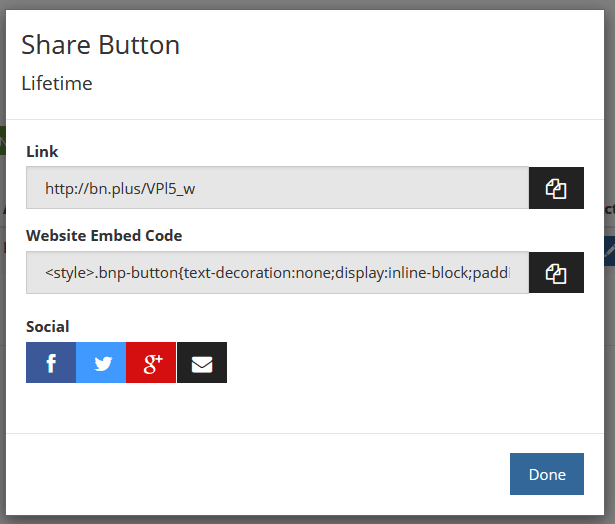
Task: Click the Lifetime subtitle text
Action: pyautogui.click(x=57, y=84)
